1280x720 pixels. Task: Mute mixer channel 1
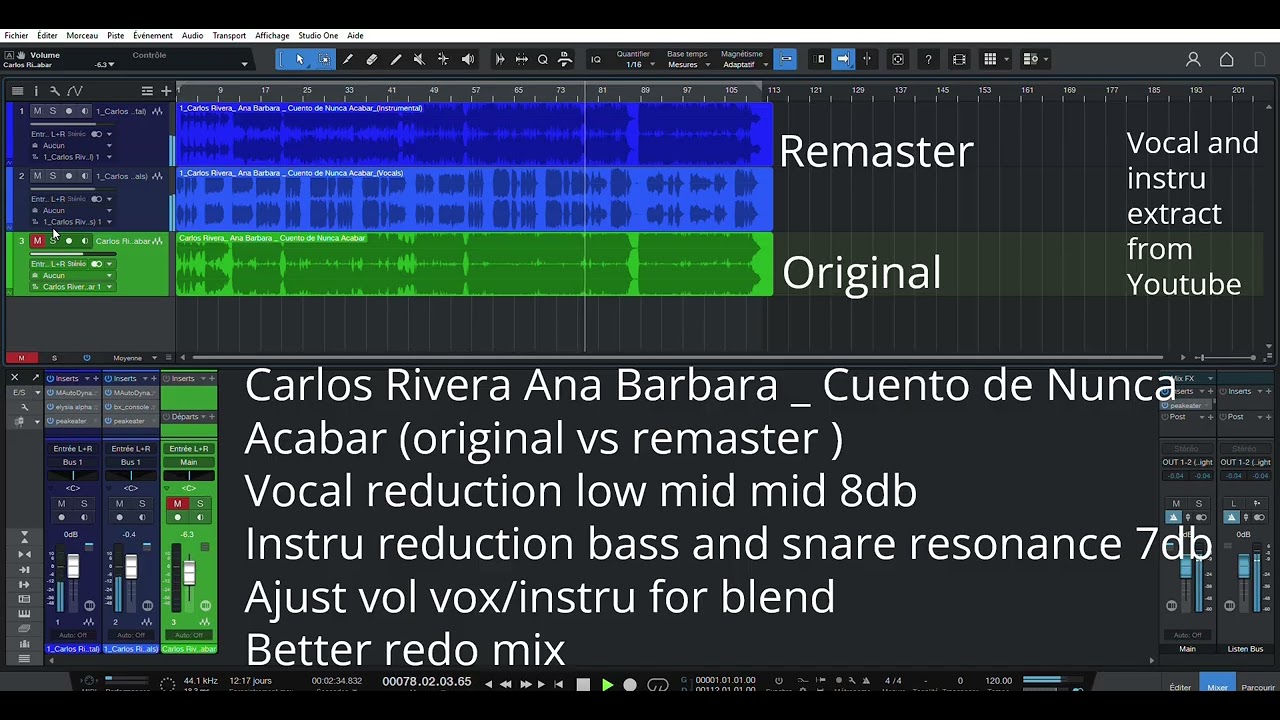point(61,504)
